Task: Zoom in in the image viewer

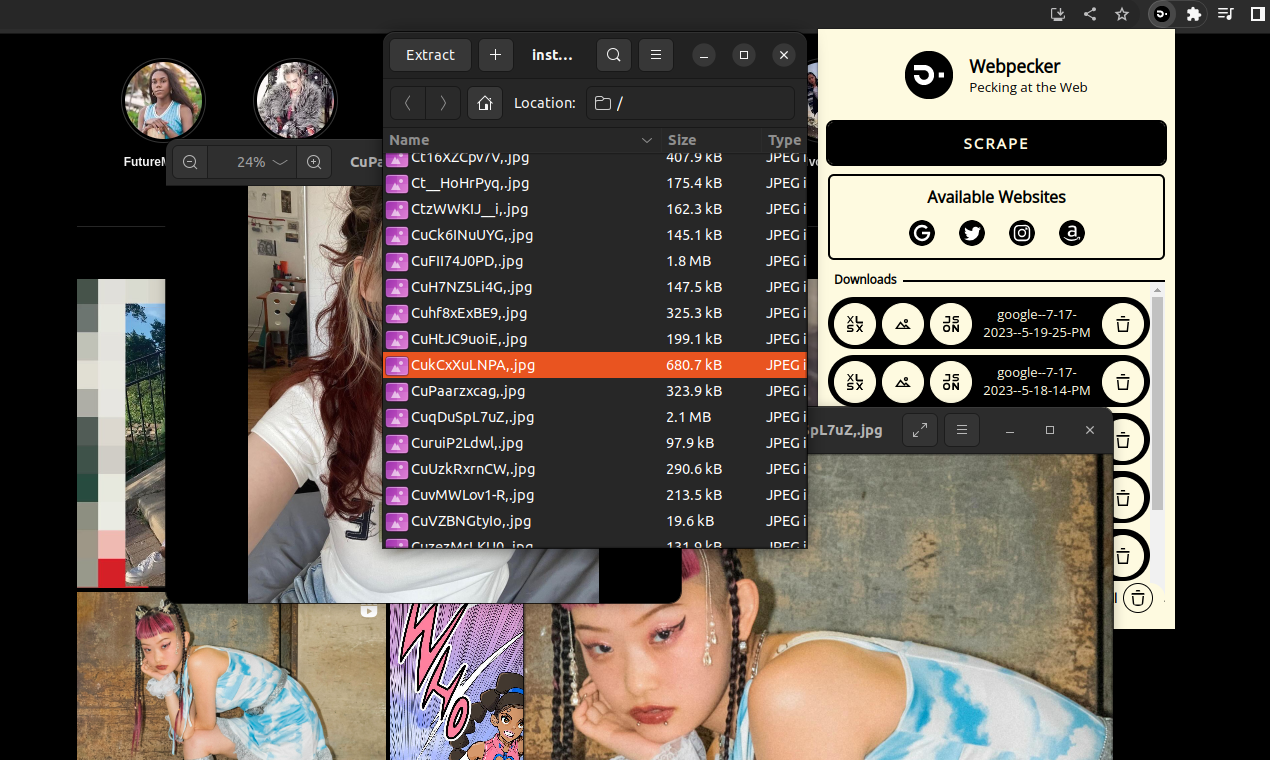Action: coord(314,162)
